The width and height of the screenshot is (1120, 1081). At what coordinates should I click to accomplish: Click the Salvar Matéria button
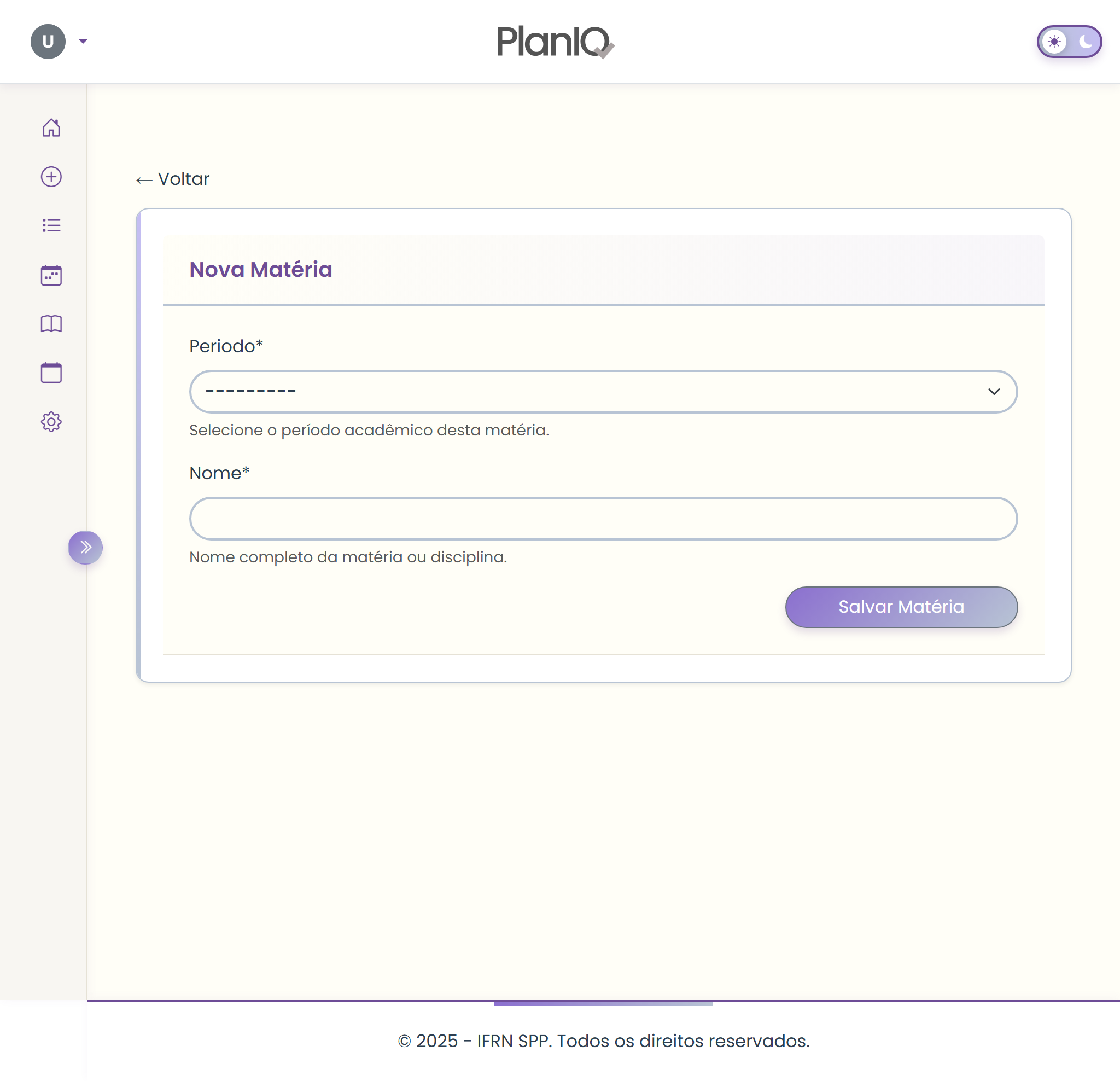pyautogui.click(x=901, y=607)
